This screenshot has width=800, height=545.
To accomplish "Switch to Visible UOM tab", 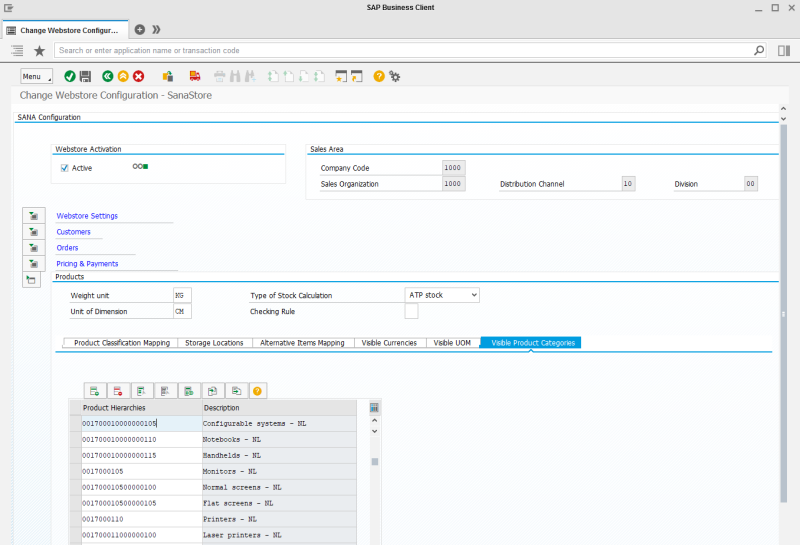I will click(x=452, y=343).
